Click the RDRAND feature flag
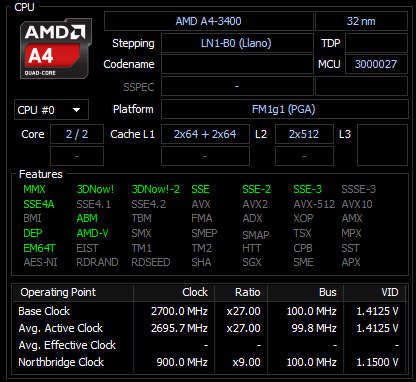 [x=97, y=262]
